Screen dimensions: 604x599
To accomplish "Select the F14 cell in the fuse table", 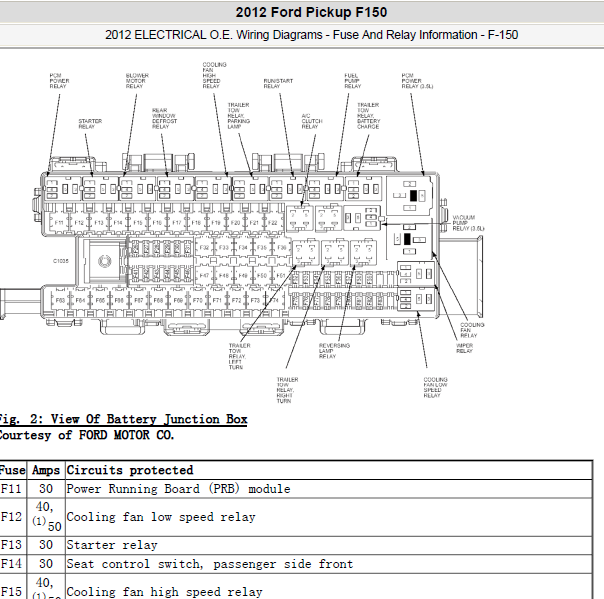I will tap(13, 564).
